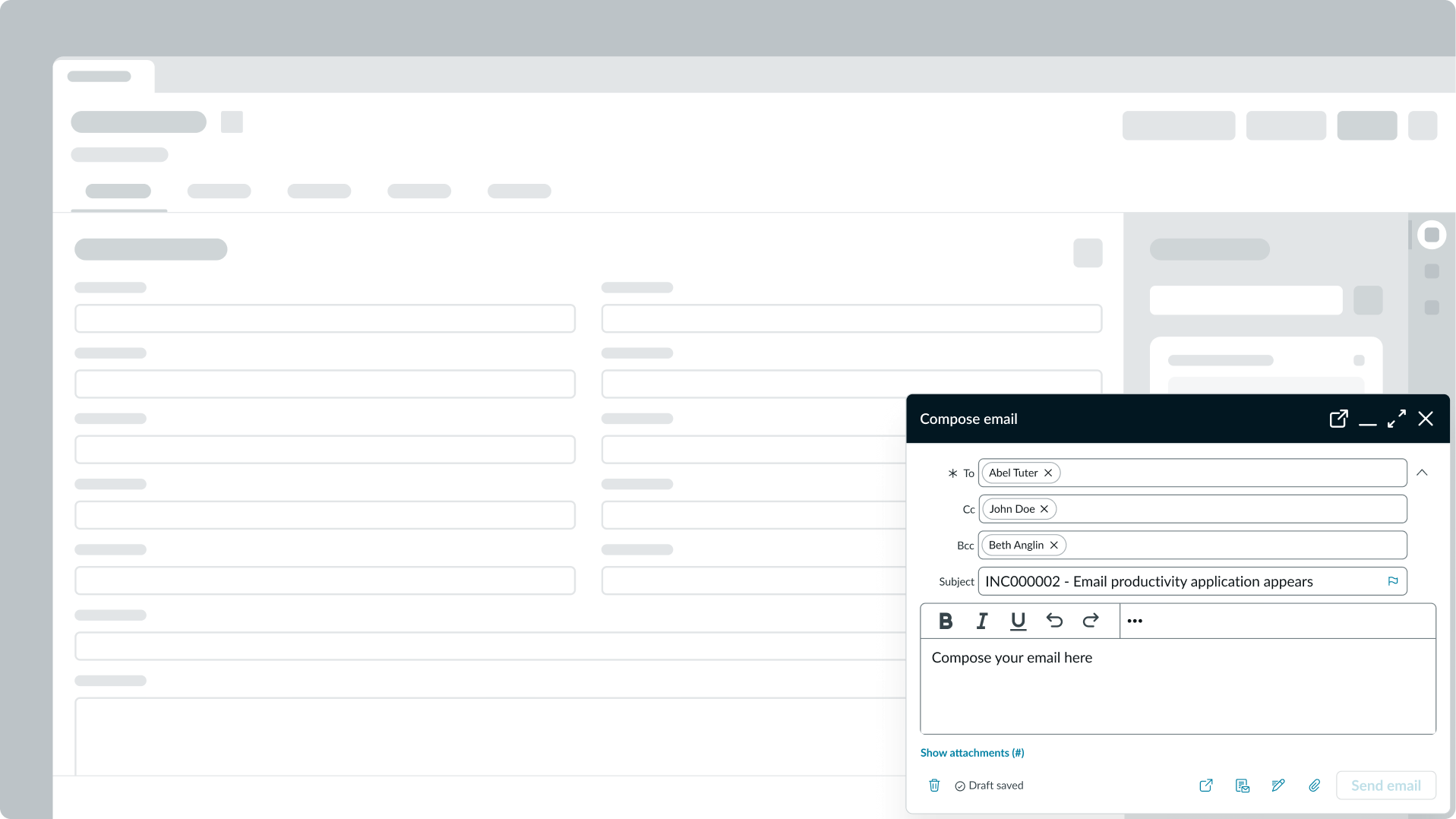
Task: Remove Beth Anglin from the Bcc field
Action: tap(1053, 545)
